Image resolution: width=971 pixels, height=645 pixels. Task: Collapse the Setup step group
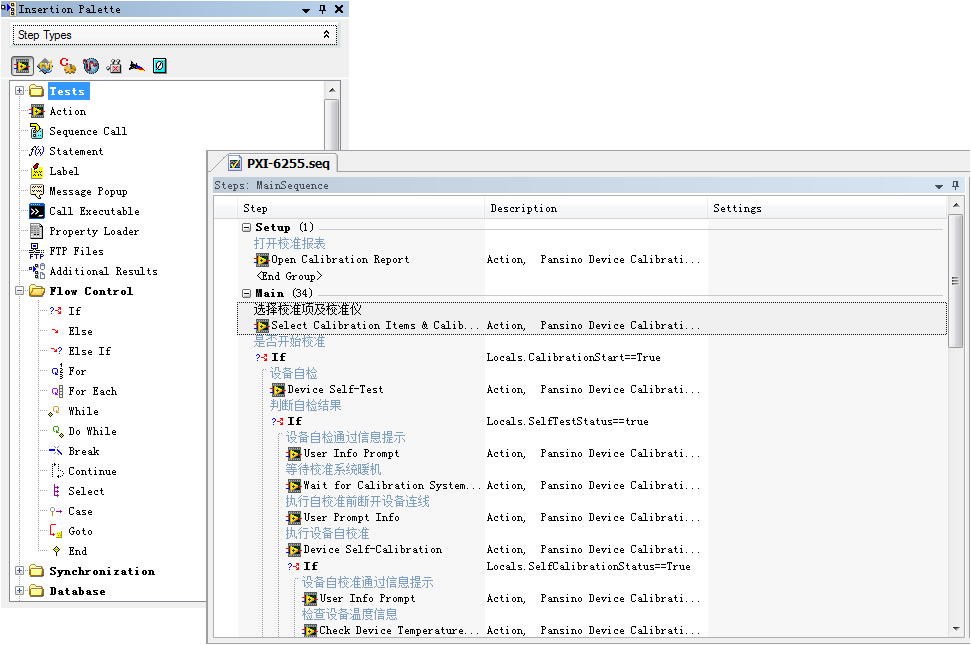pos(246,227)
